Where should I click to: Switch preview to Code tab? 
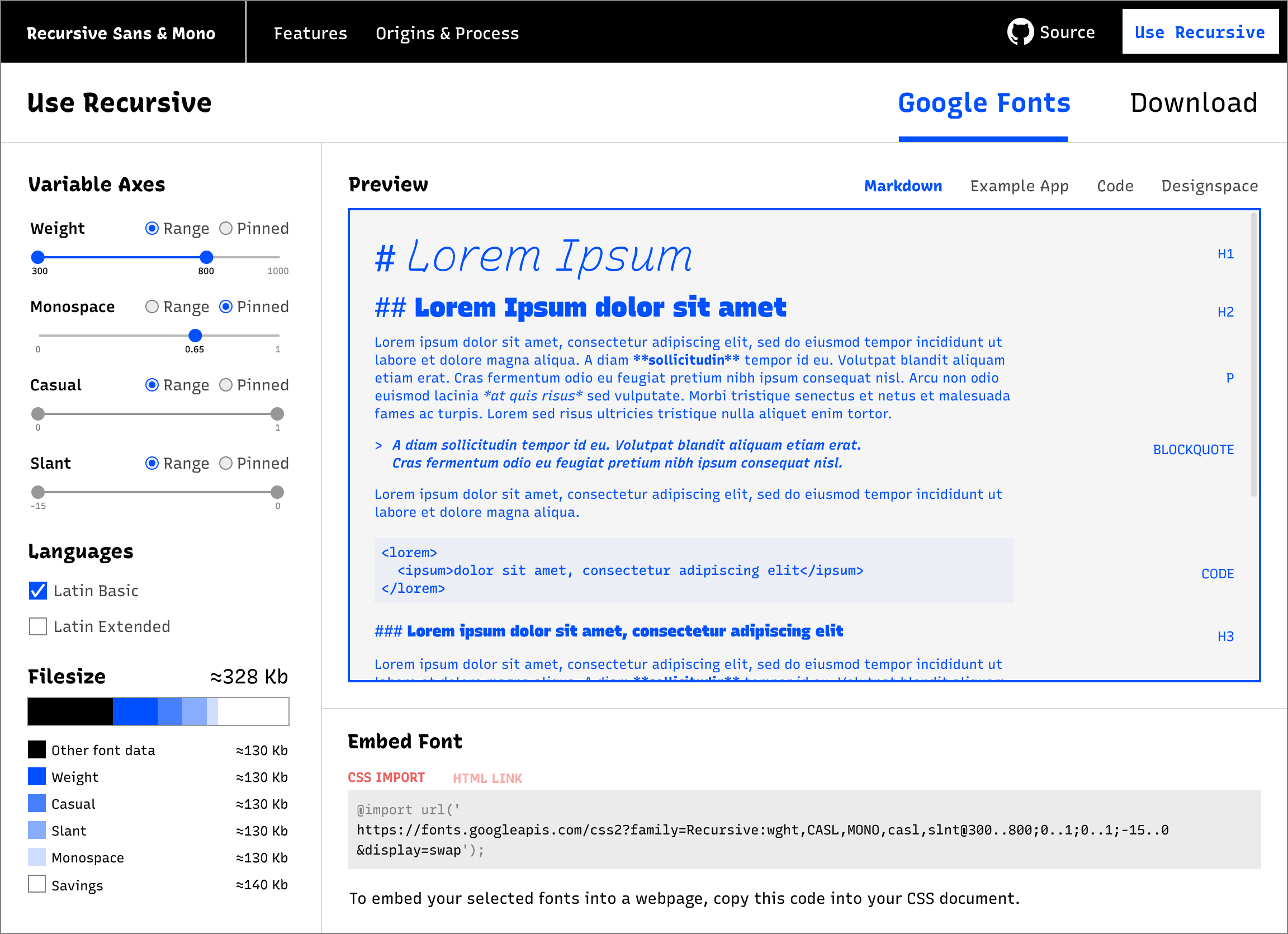coord(1115,186)
